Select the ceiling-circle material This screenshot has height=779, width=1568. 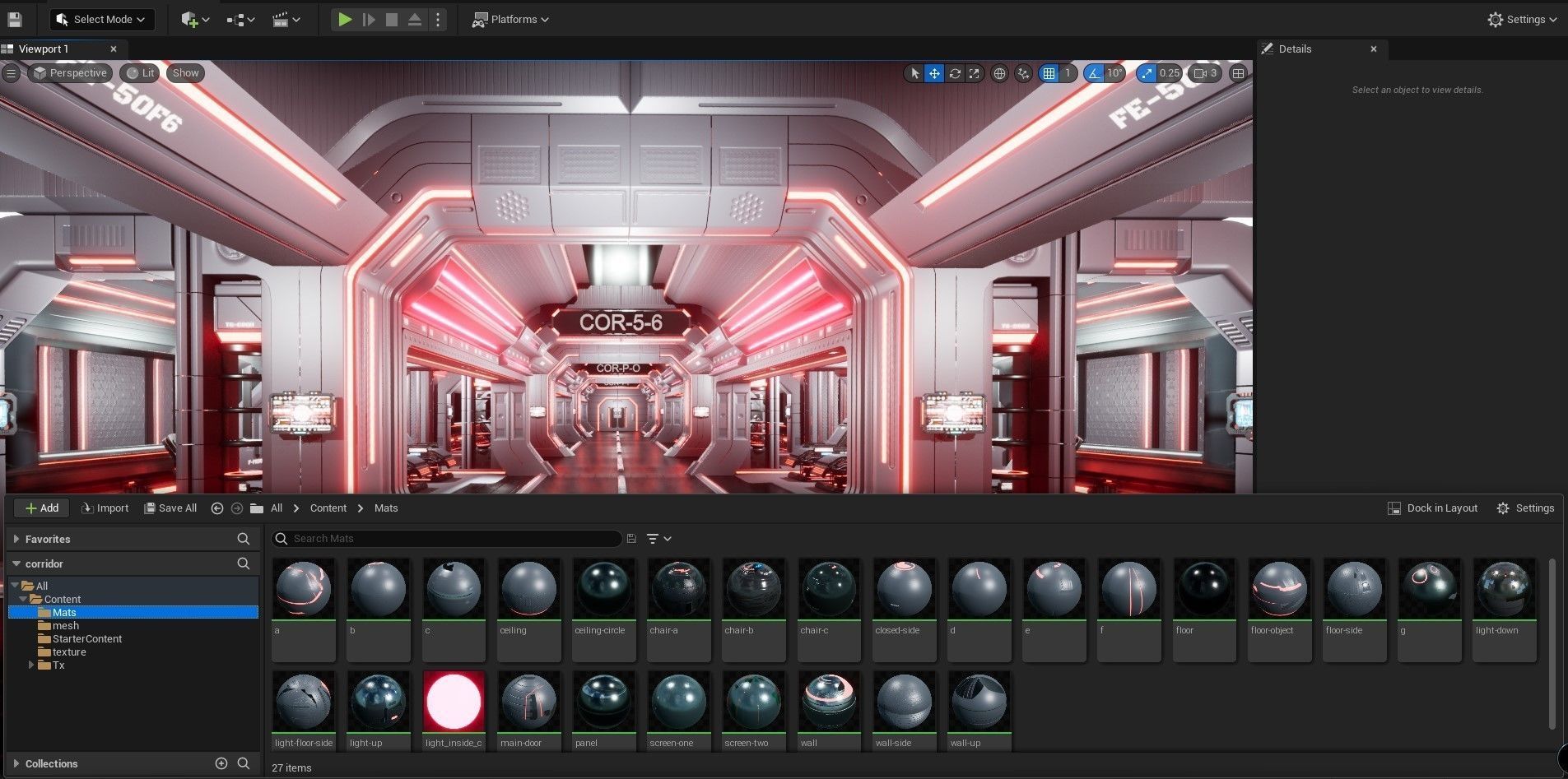pos(603,609)
